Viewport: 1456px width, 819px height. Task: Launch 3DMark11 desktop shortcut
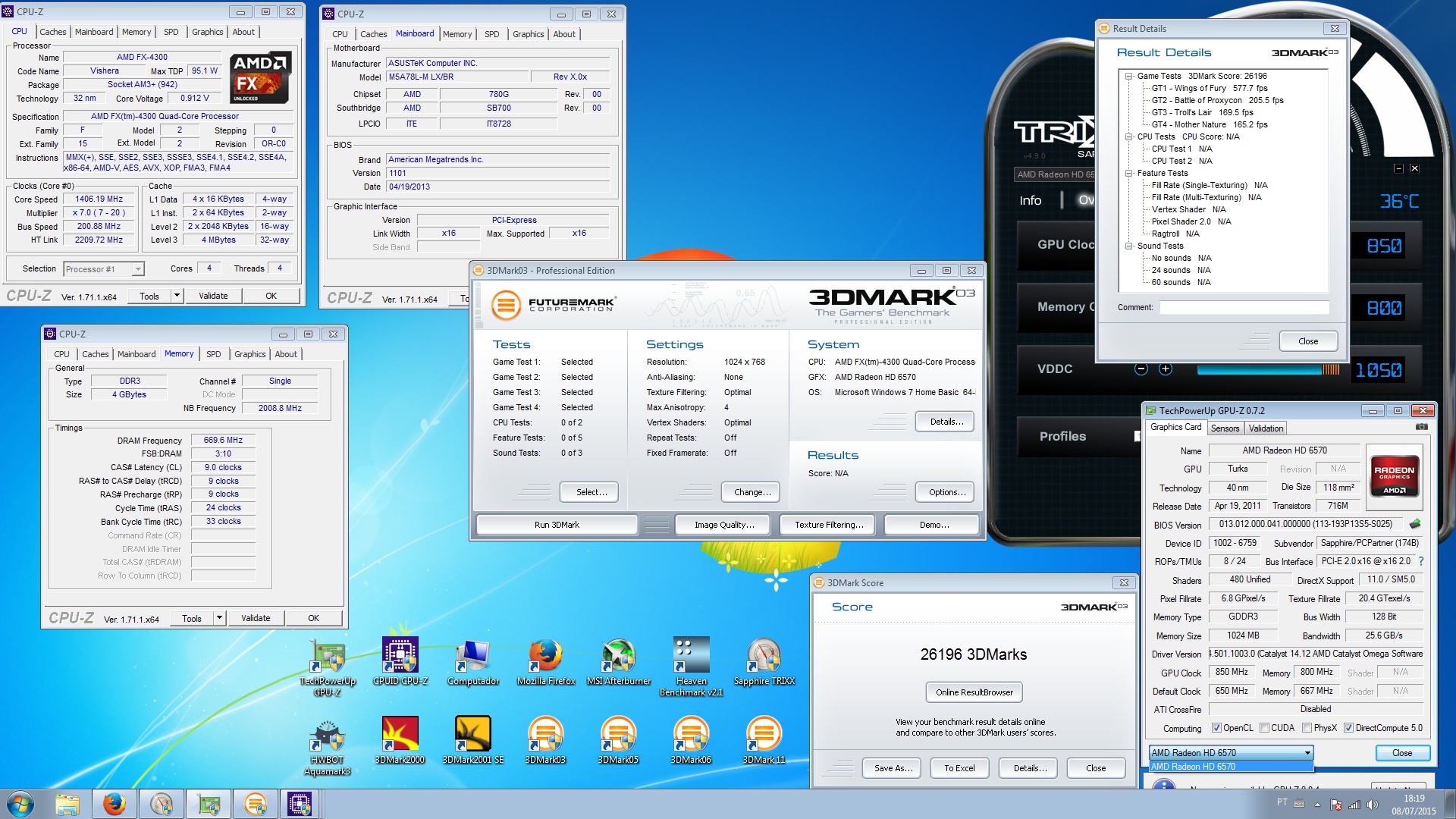[764, 740]
